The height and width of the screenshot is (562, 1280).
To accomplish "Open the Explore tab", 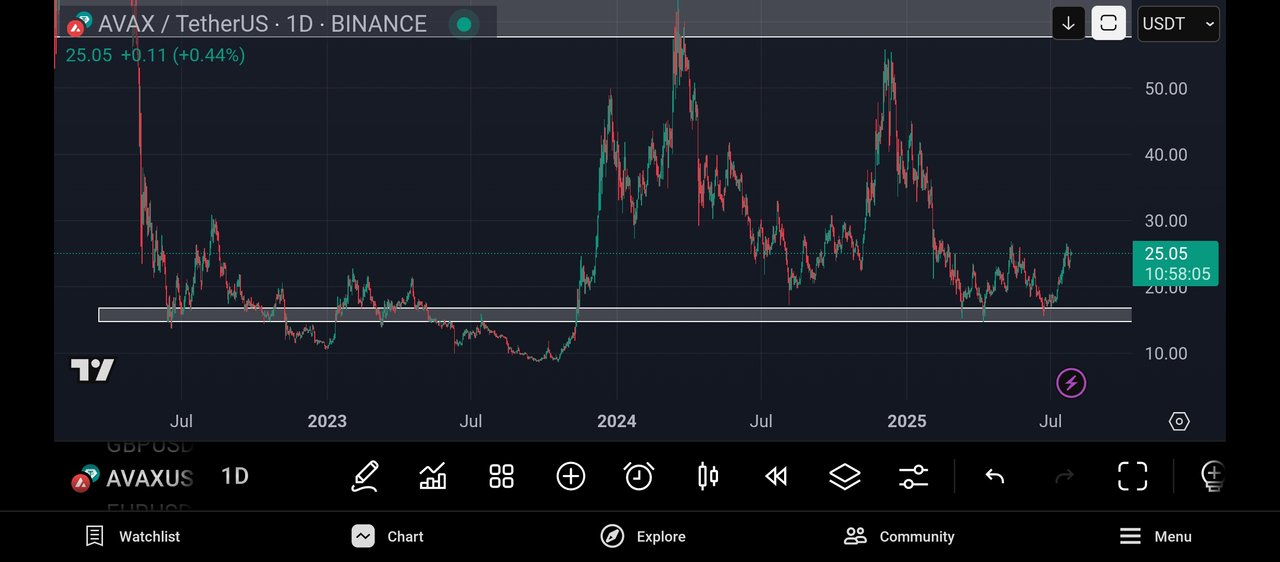I will [x=643, y=536].
